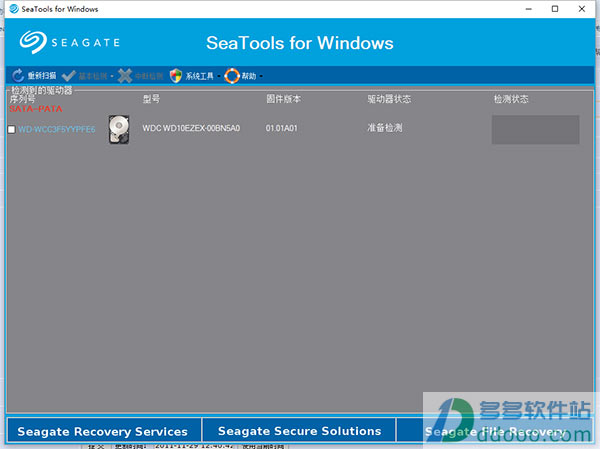Click the model text WDC WD10EZEX-00BN5A0
The height and width of the screenshot is (449, 600).
191,128
